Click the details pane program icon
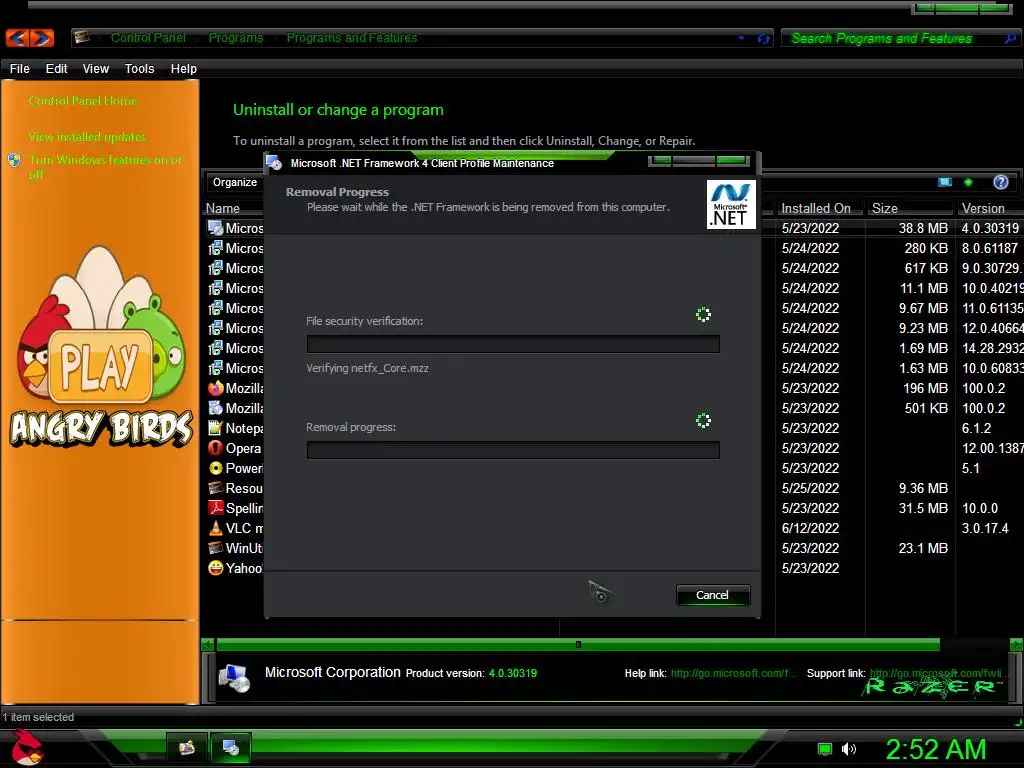 click(x=234, y=677)
